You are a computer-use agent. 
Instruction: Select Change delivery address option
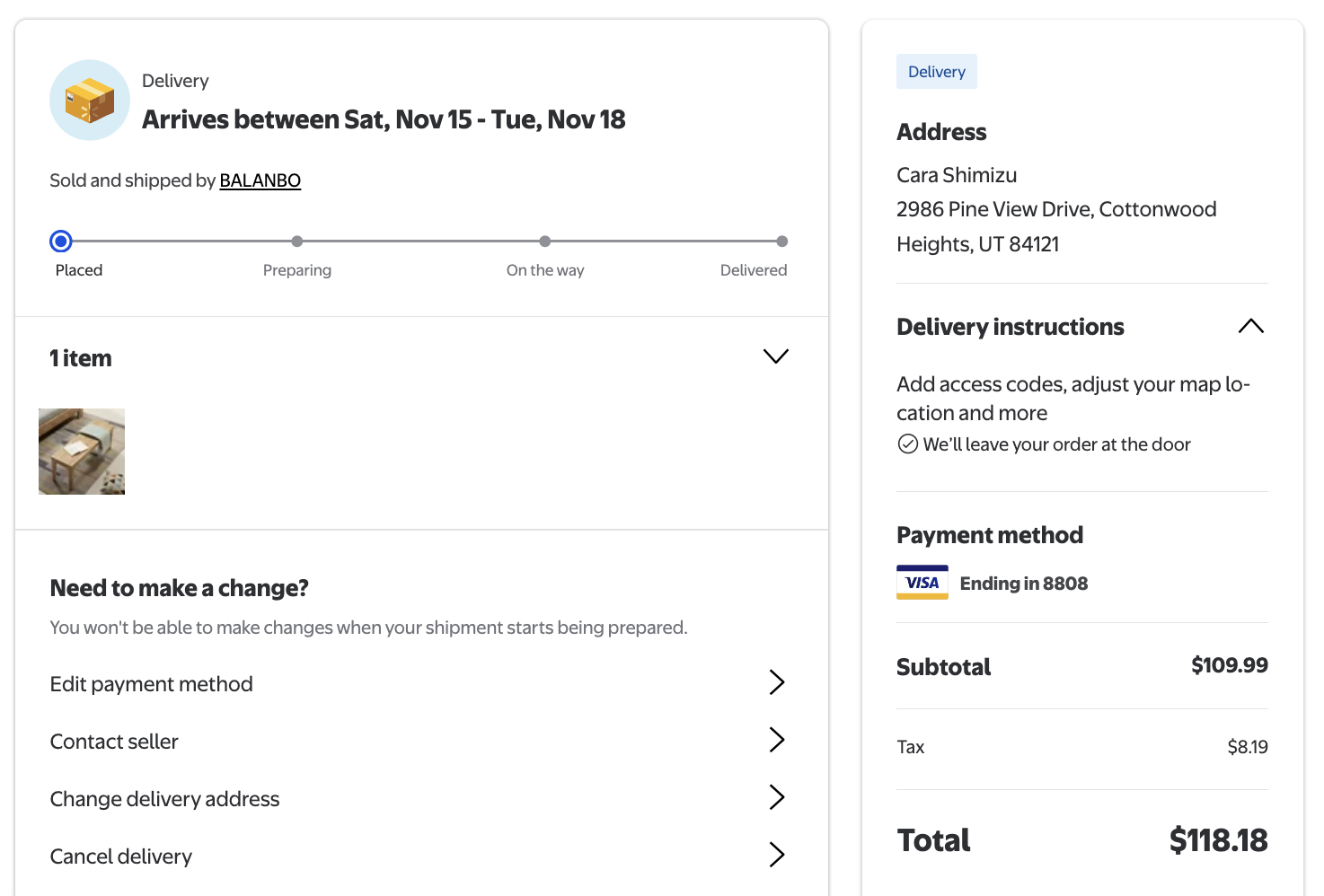pos(165,799)
